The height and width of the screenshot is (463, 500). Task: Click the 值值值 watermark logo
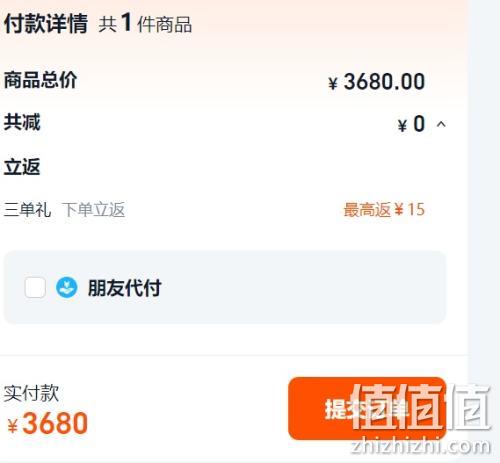[422, 406]
